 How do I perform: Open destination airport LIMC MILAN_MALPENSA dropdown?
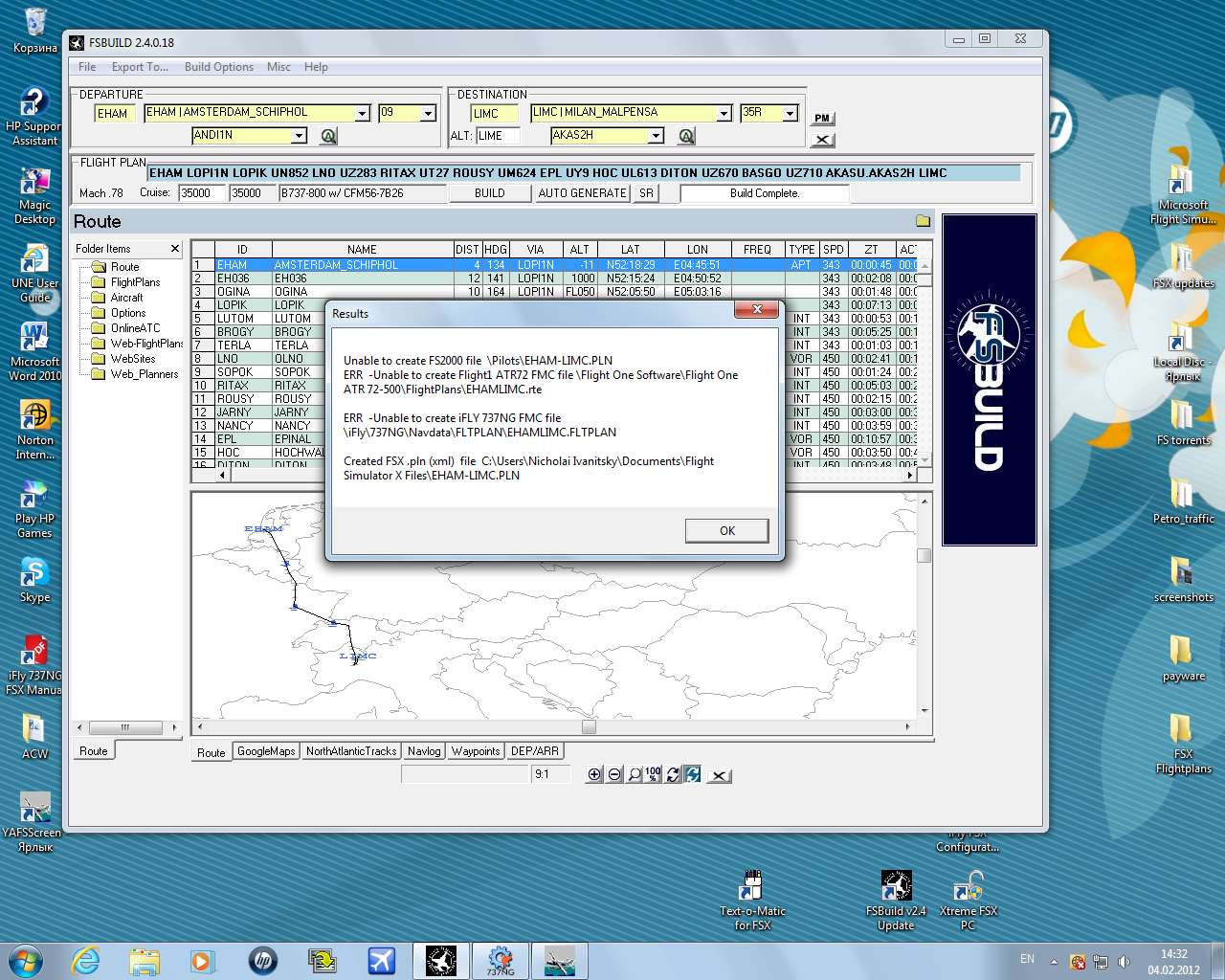pyautogui.click(x=724, y=113)
